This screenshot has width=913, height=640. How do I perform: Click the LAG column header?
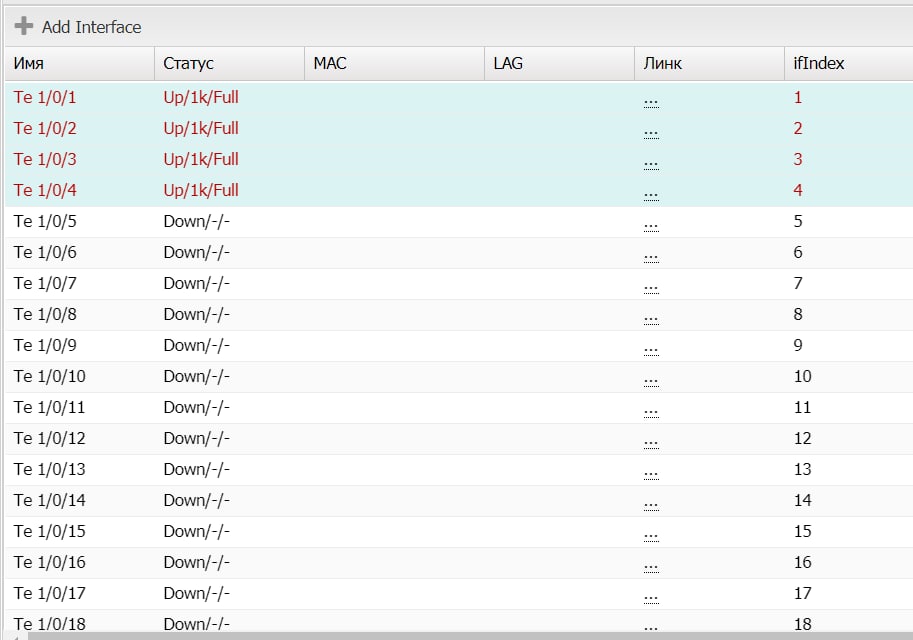(x=560, y=63)
